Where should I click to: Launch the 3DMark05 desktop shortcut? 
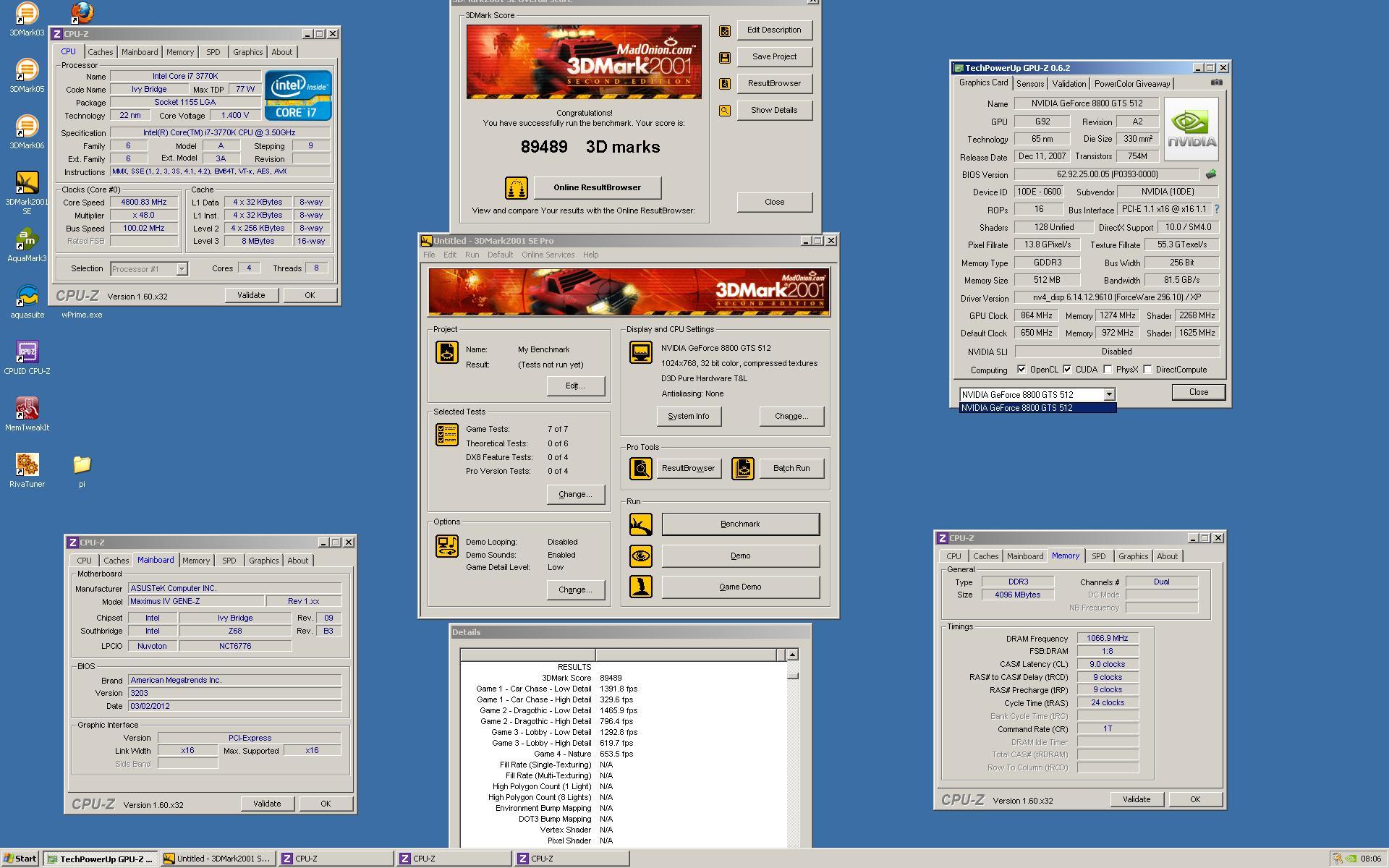(27, 75)
